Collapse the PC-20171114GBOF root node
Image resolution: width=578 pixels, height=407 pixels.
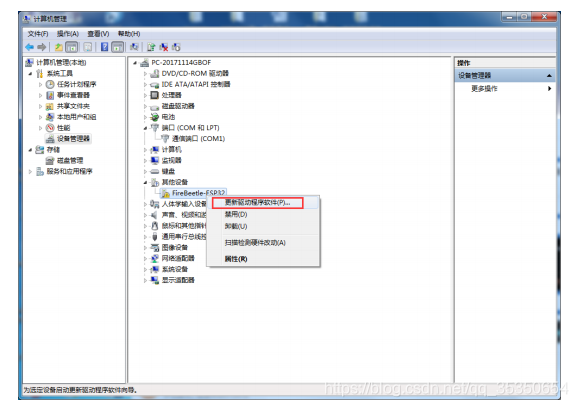(135, 63)
